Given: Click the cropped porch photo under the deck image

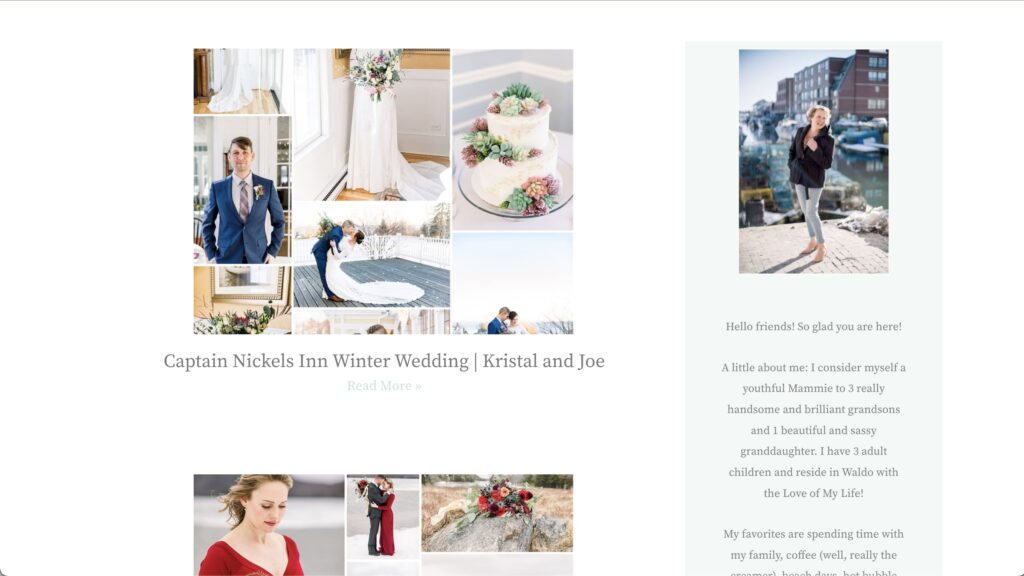Looking at the screenshot, I should 372,322.
